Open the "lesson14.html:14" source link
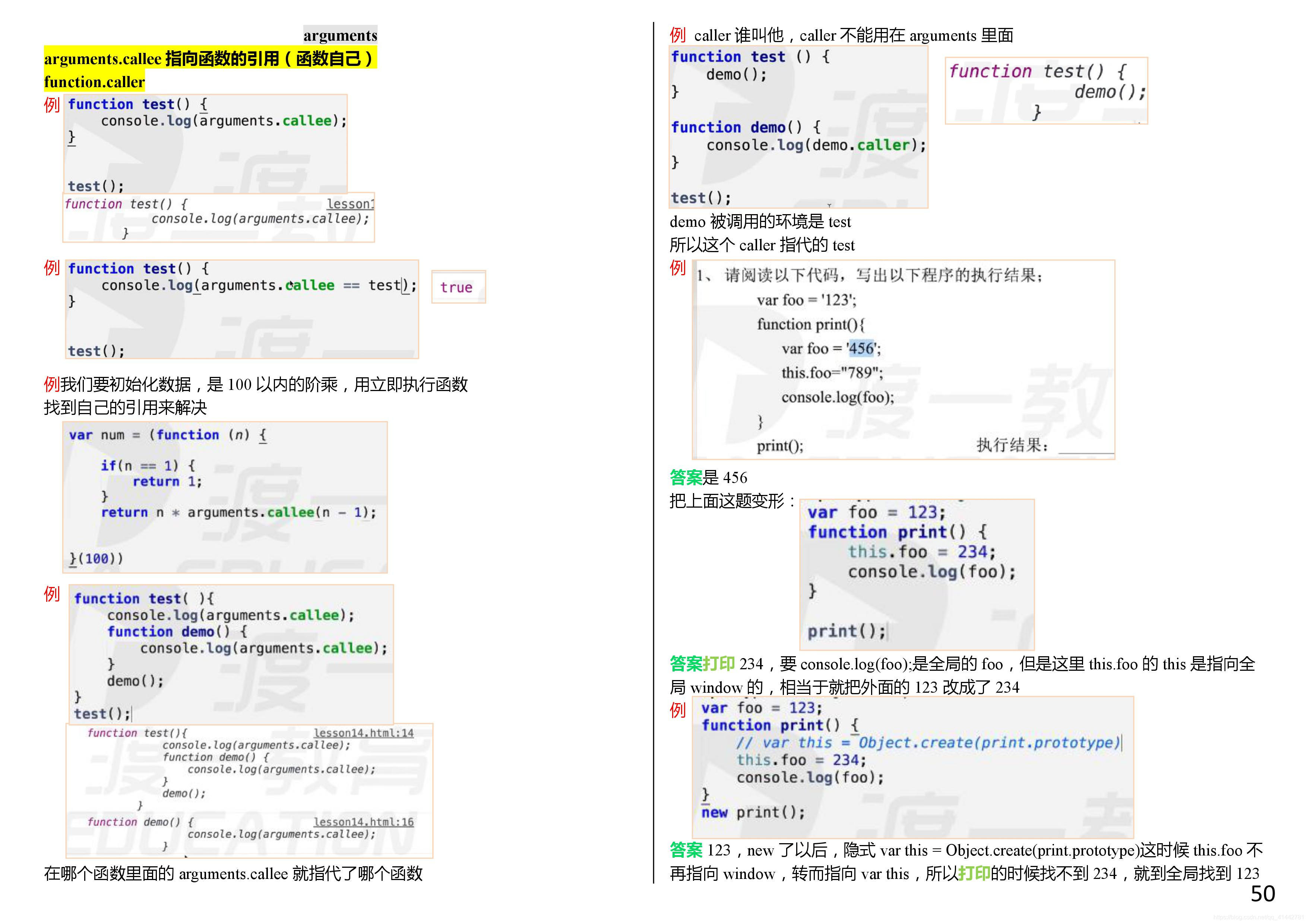Screen dimensions: 1307x924 [x=363, y=733]
